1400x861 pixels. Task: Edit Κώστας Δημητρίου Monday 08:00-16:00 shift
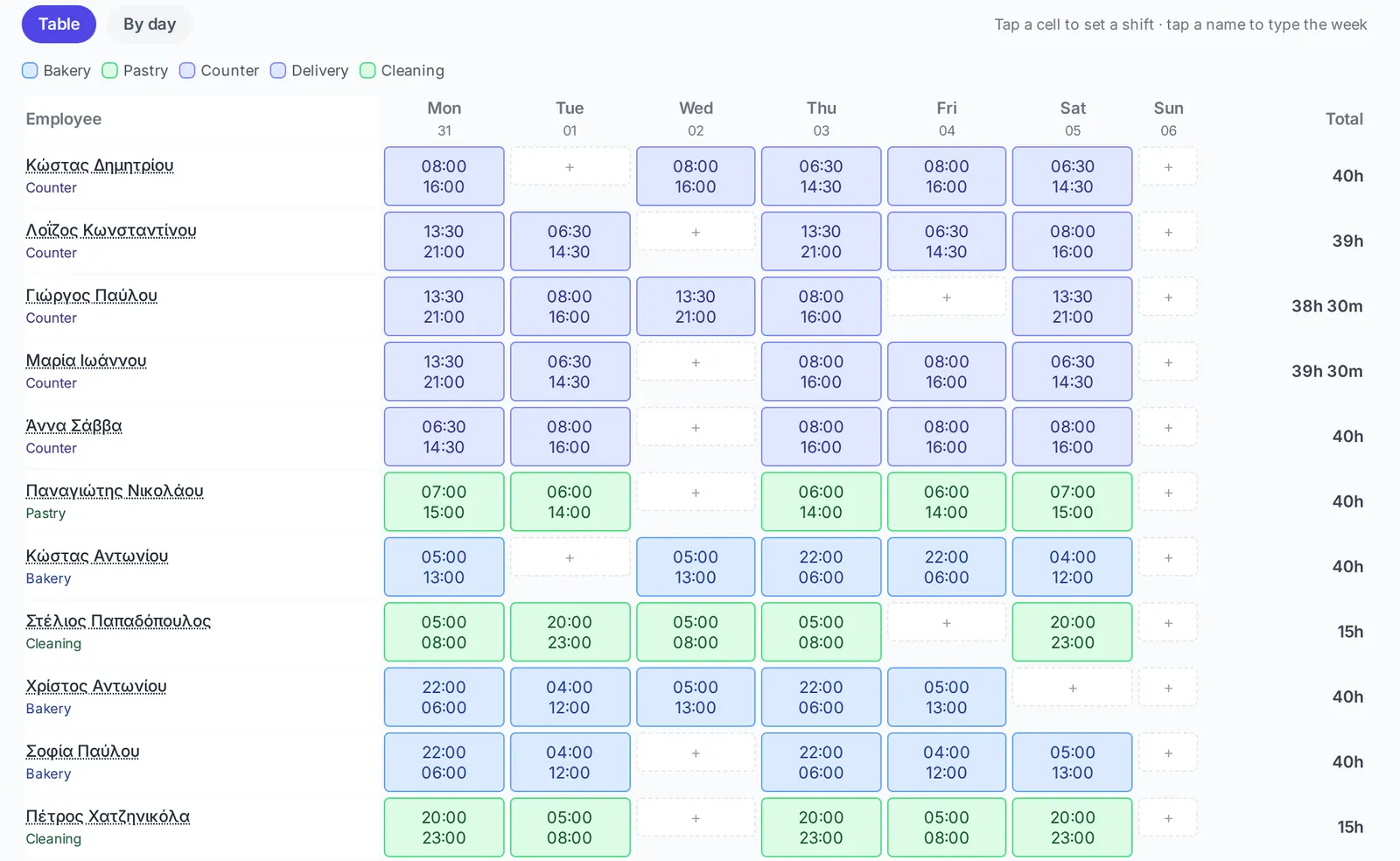click(x=444, y=176)
